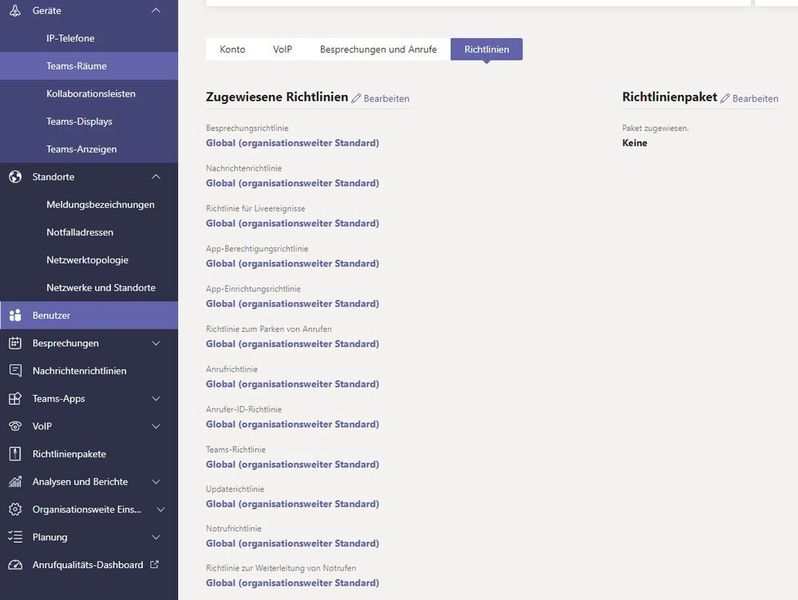Open Netzwerktopologie in sidebar
Viewport: 798px width, 600px height.
(87, 260)
